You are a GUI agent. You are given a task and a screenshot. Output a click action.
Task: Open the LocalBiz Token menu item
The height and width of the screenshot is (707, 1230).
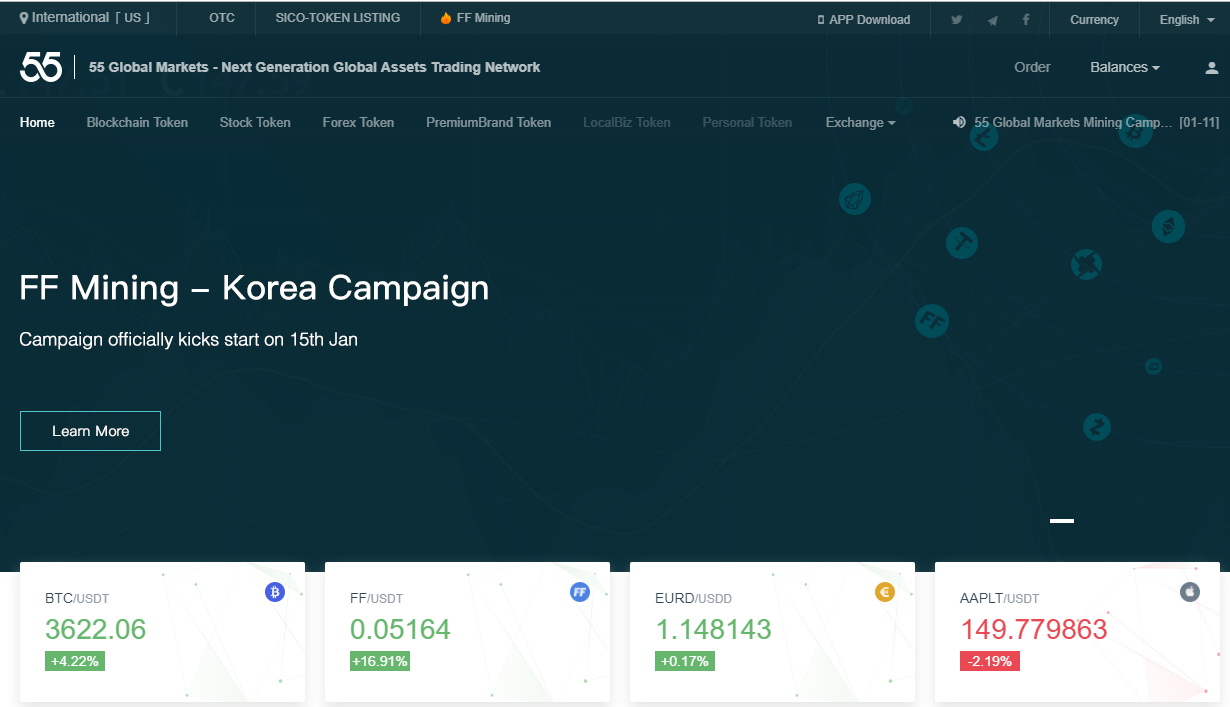[627, 122]
